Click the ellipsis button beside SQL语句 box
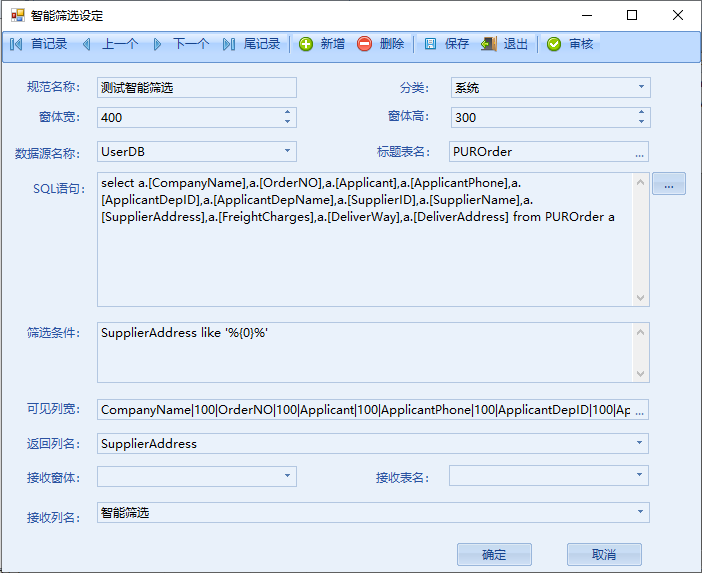The height and width of the screenshot is (573, 702). 669,184
